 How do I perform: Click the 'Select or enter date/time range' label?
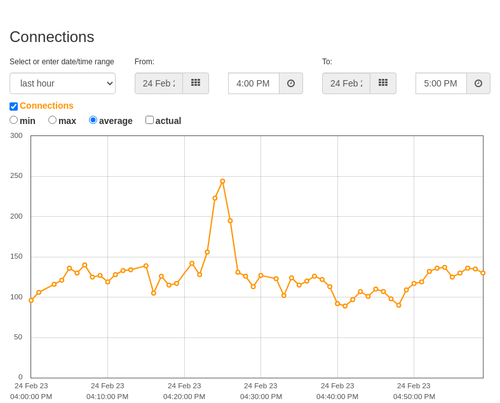point(62,62)
